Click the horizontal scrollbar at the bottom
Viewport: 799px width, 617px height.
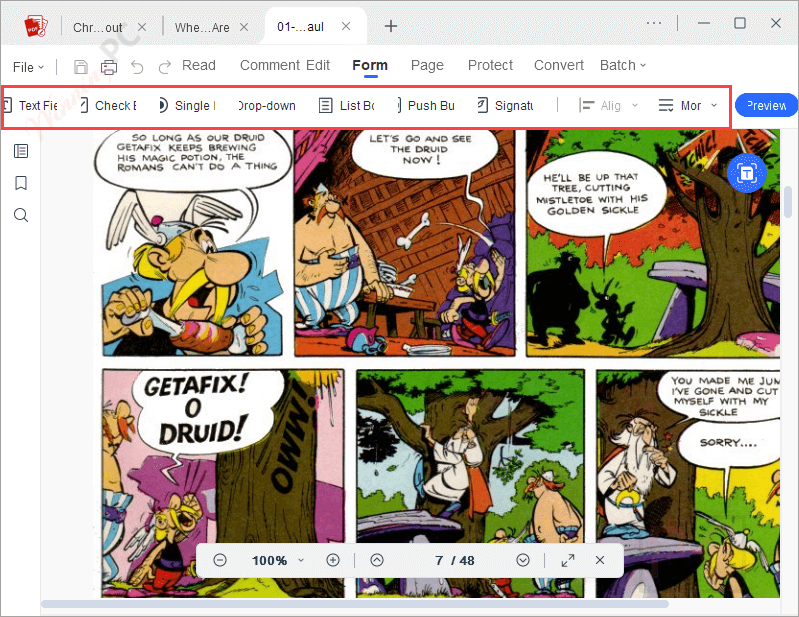point(355,604)
